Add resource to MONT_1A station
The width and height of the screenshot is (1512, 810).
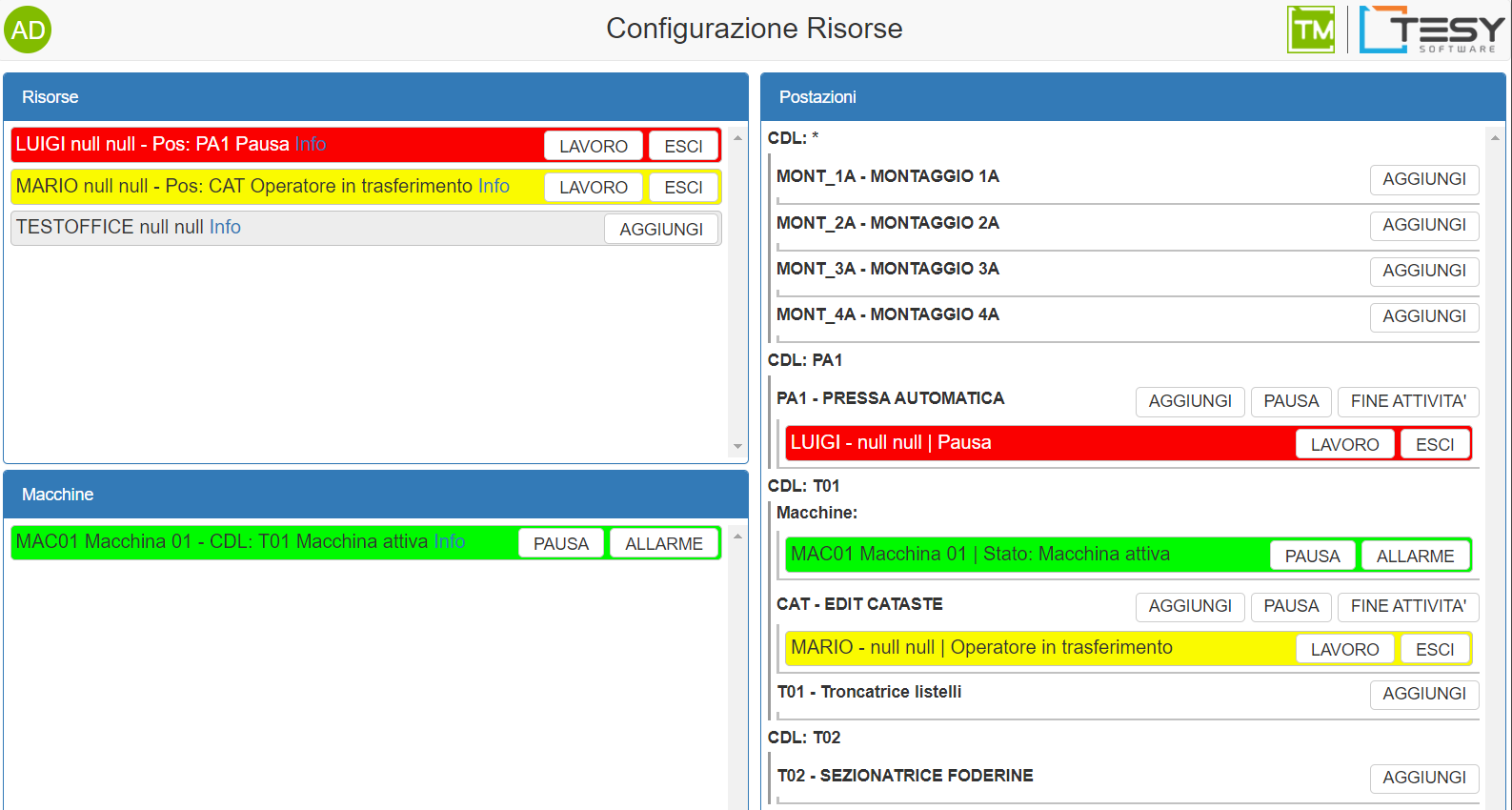[1423, 179]
